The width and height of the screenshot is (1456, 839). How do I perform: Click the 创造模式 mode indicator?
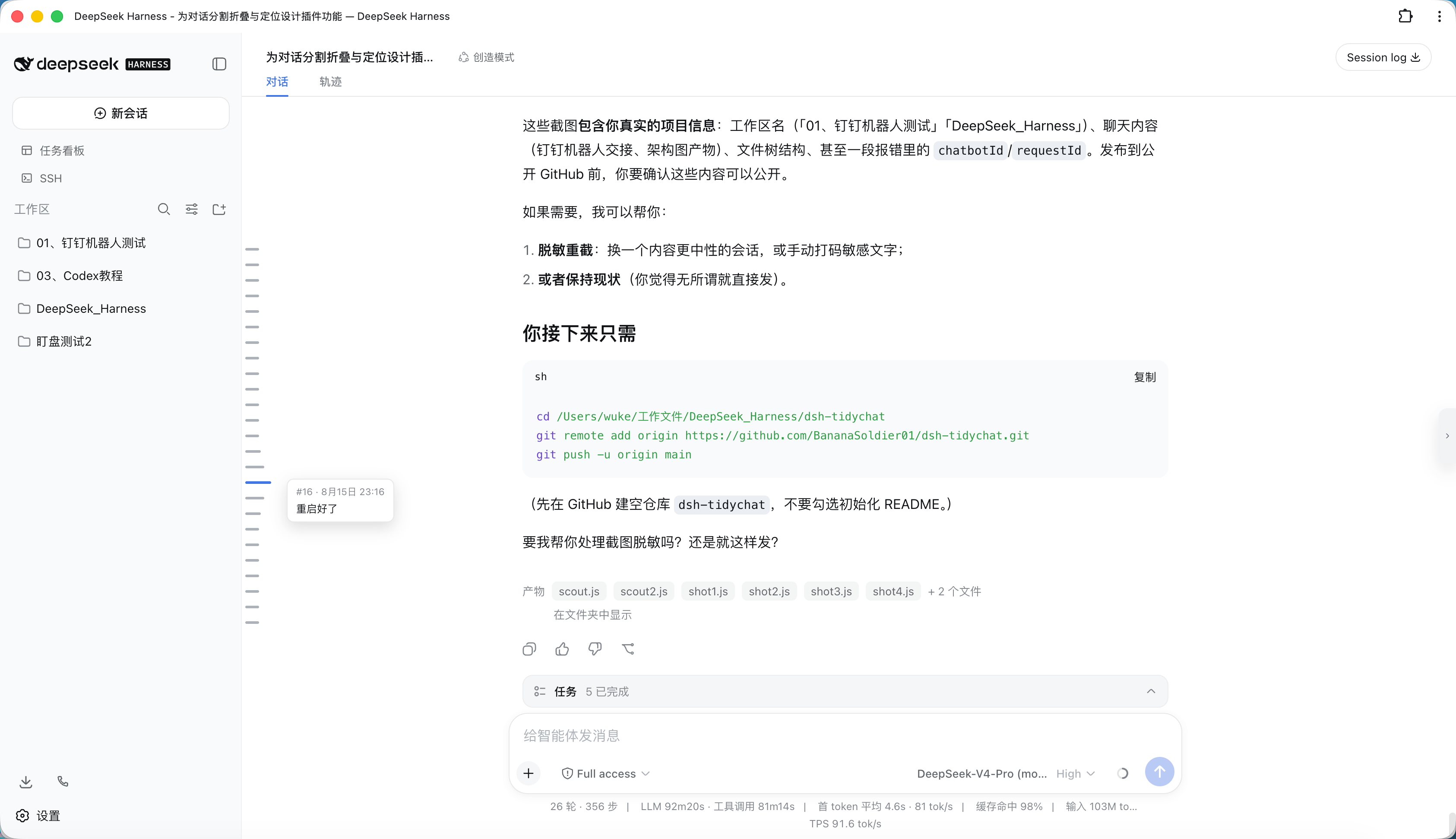pyautogui.click(x=487, y=57)
